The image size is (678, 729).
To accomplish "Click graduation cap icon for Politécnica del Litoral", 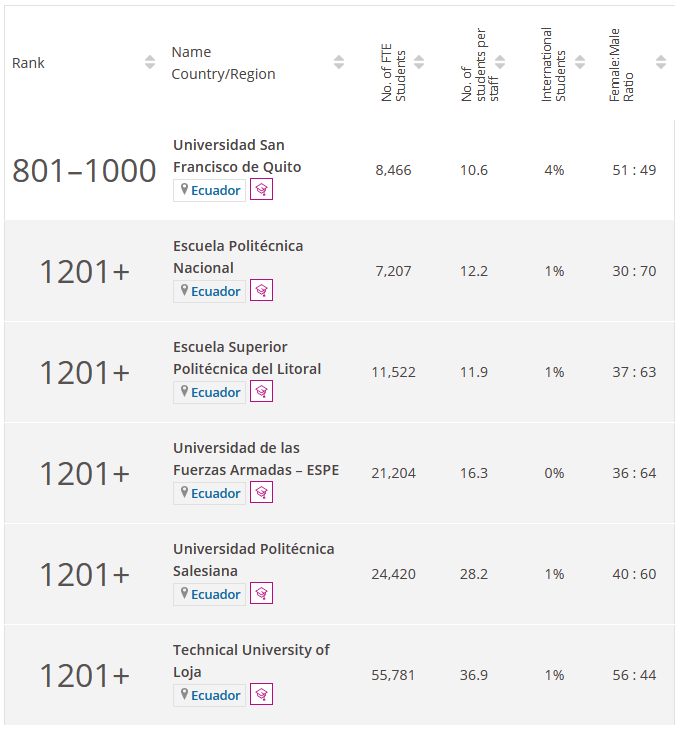I will pos(261,391).
